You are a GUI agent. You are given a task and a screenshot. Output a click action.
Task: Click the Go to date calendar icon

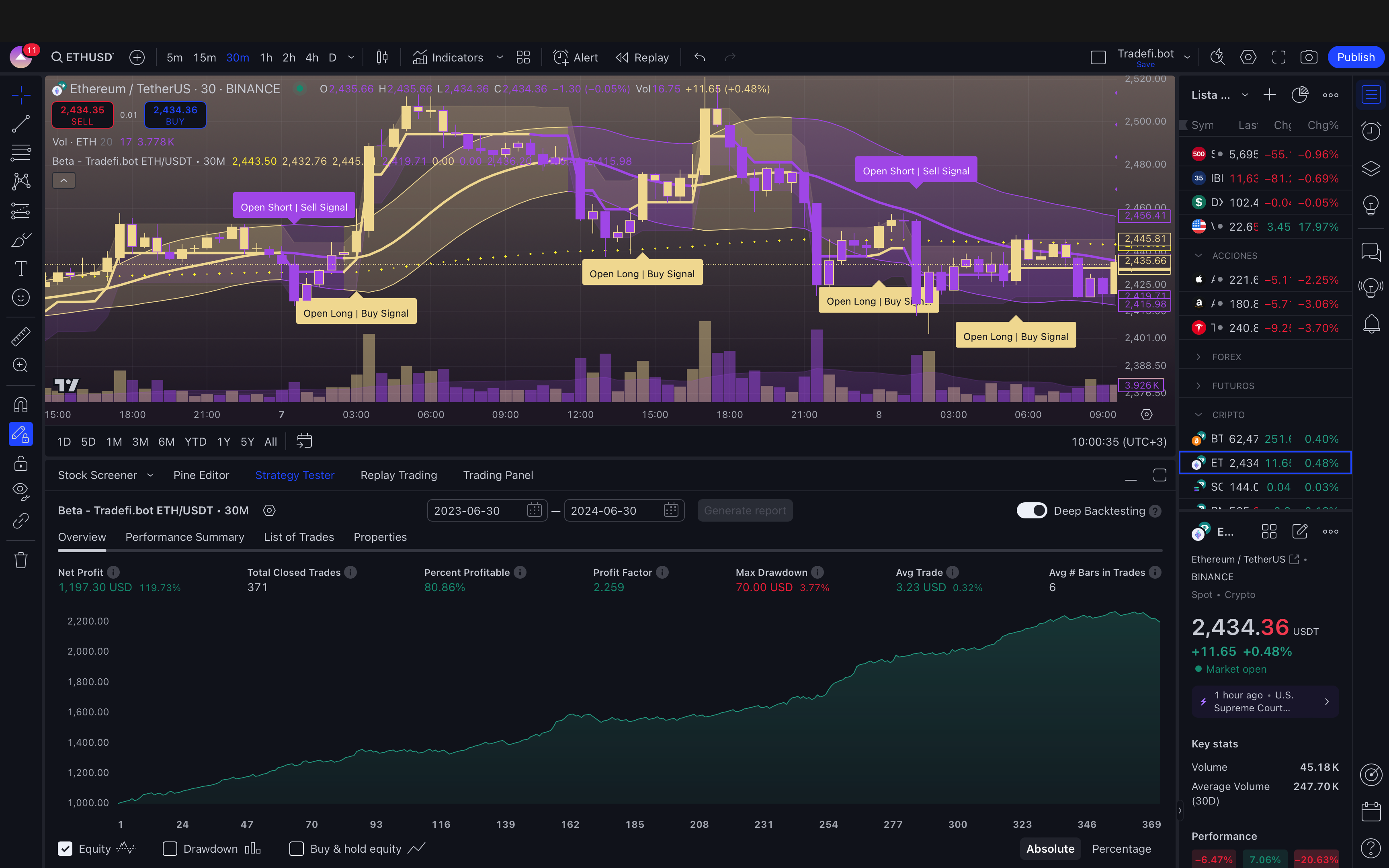(x=304, y=441)
